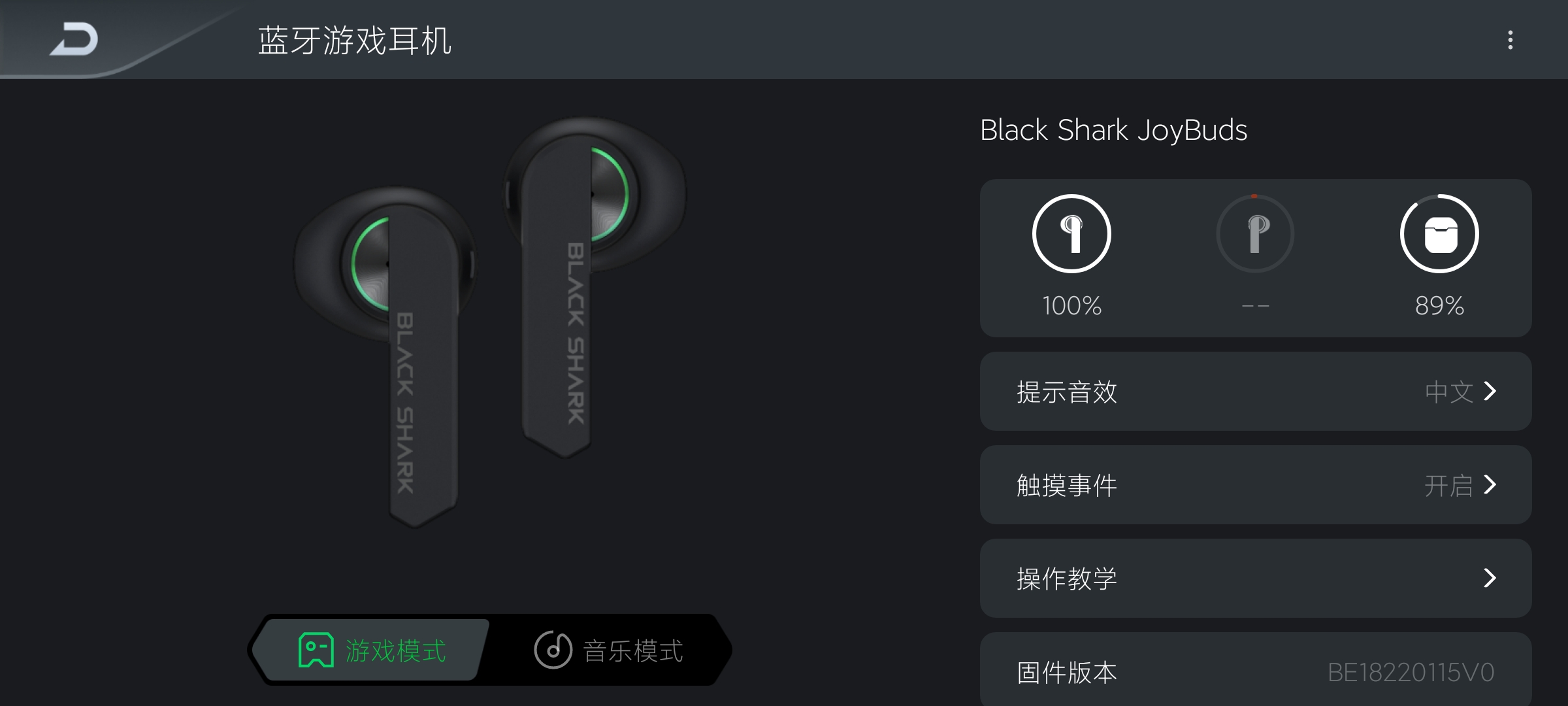
Task: Open the 触摸事件 settings row
Action: point(1256,484)
